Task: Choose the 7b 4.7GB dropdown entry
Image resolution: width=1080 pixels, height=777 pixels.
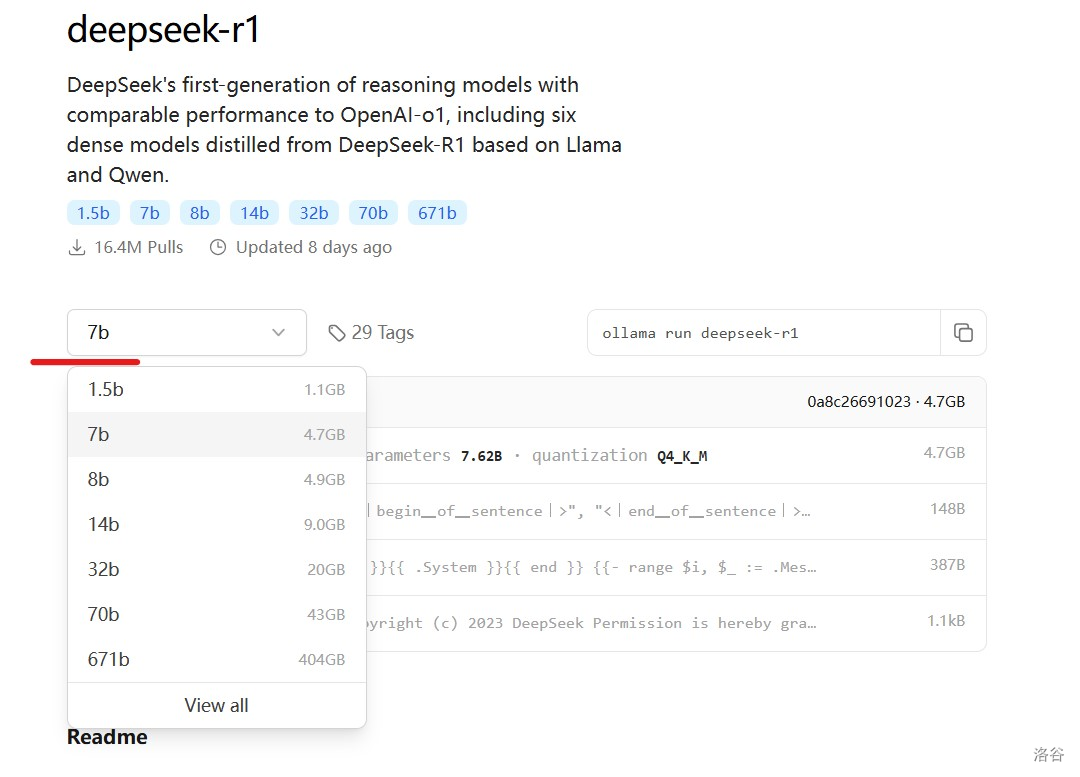Action: [216, 435]
